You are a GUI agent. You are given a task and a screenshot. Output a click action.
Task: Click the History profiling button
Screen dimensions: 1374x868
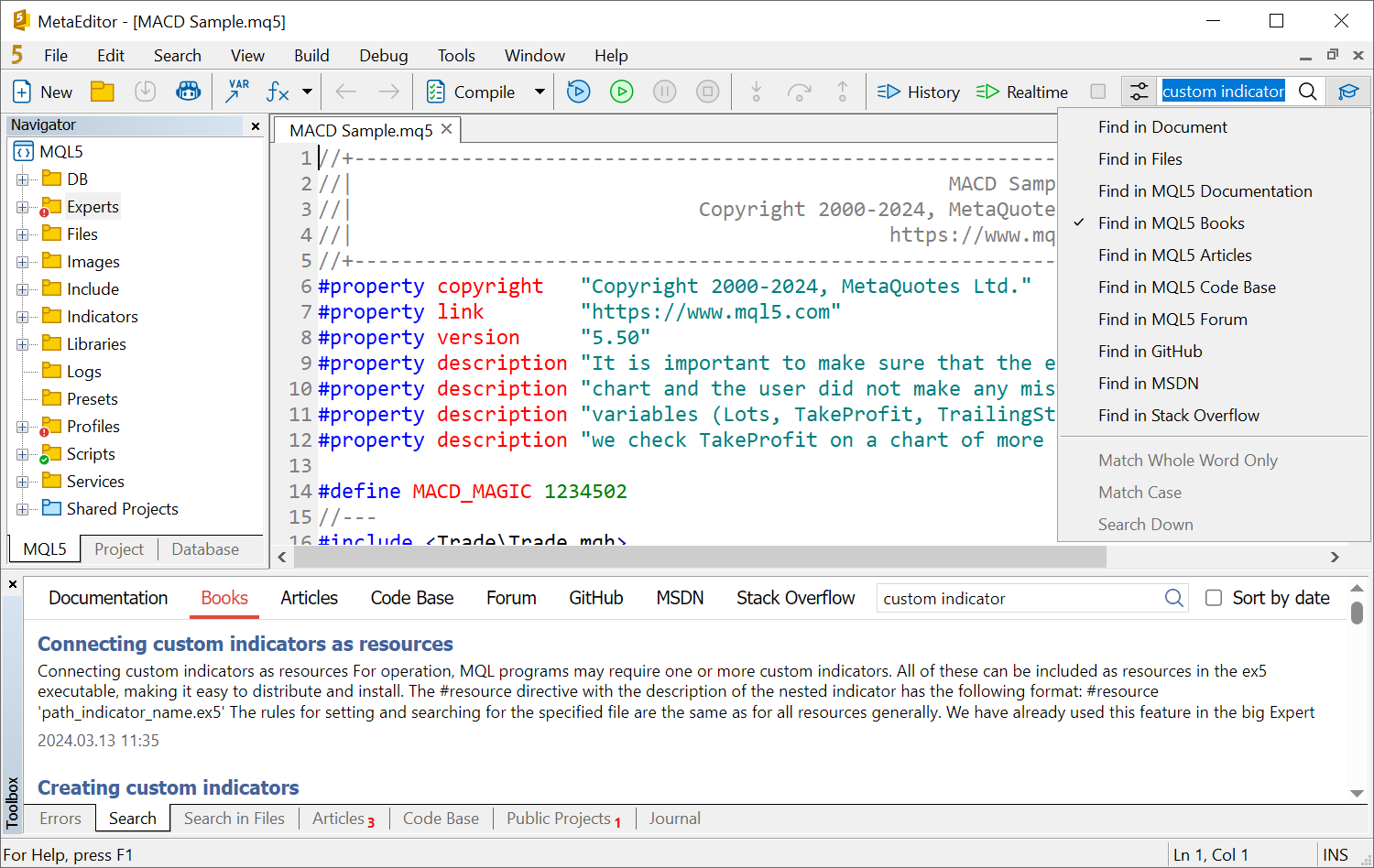919,92
